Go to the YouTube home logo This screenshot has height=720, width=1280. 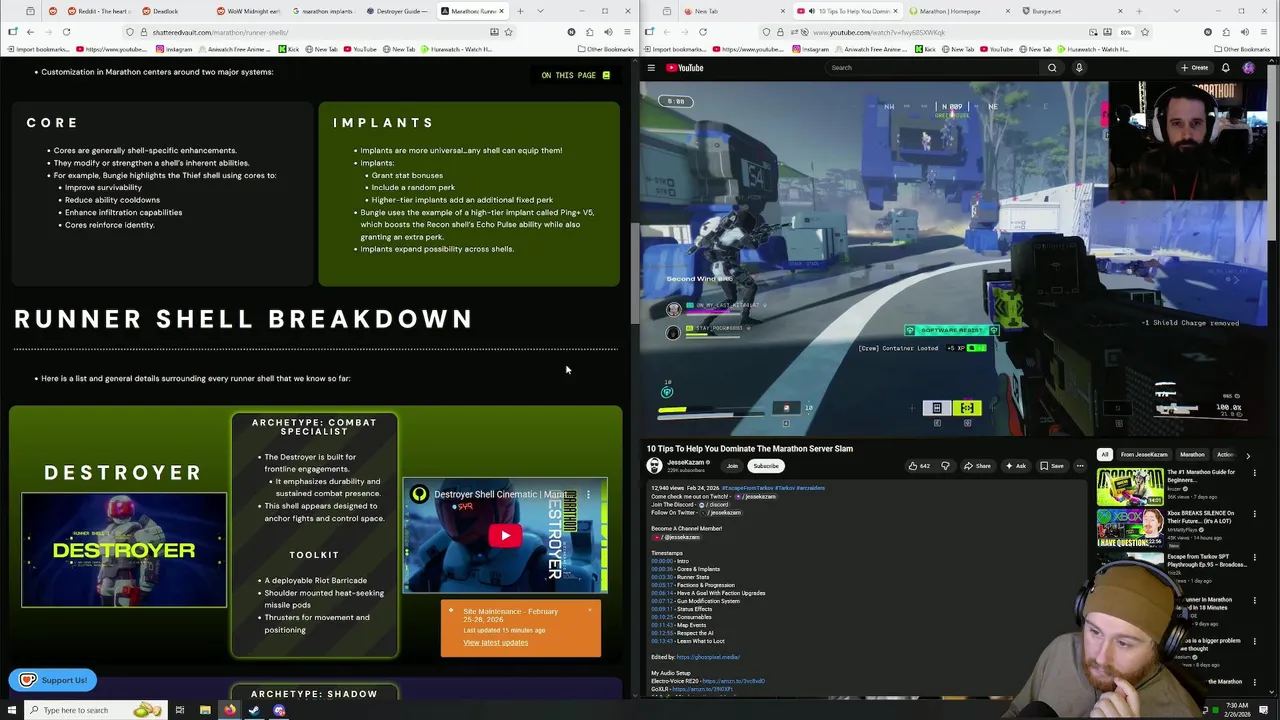coord(685,68)
